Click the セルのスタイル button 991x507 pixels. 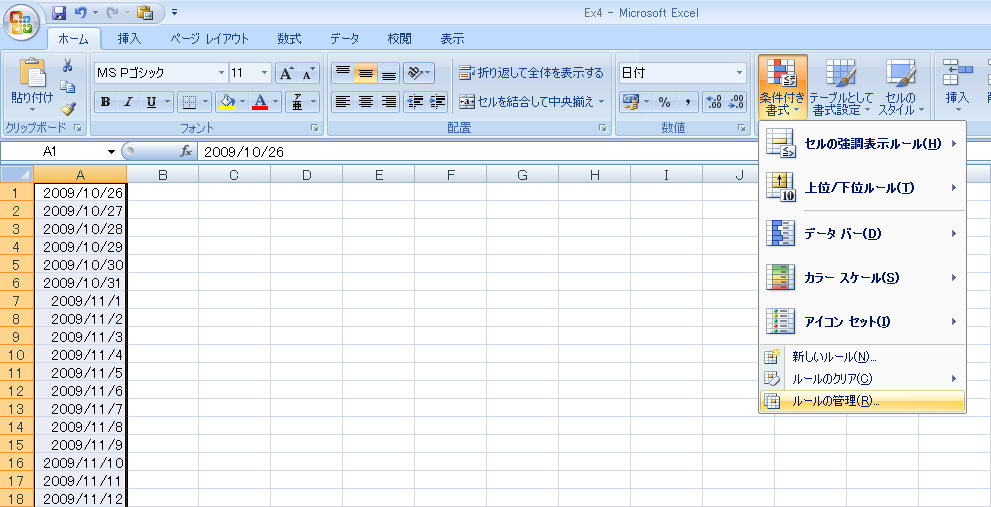coord(901,86)
